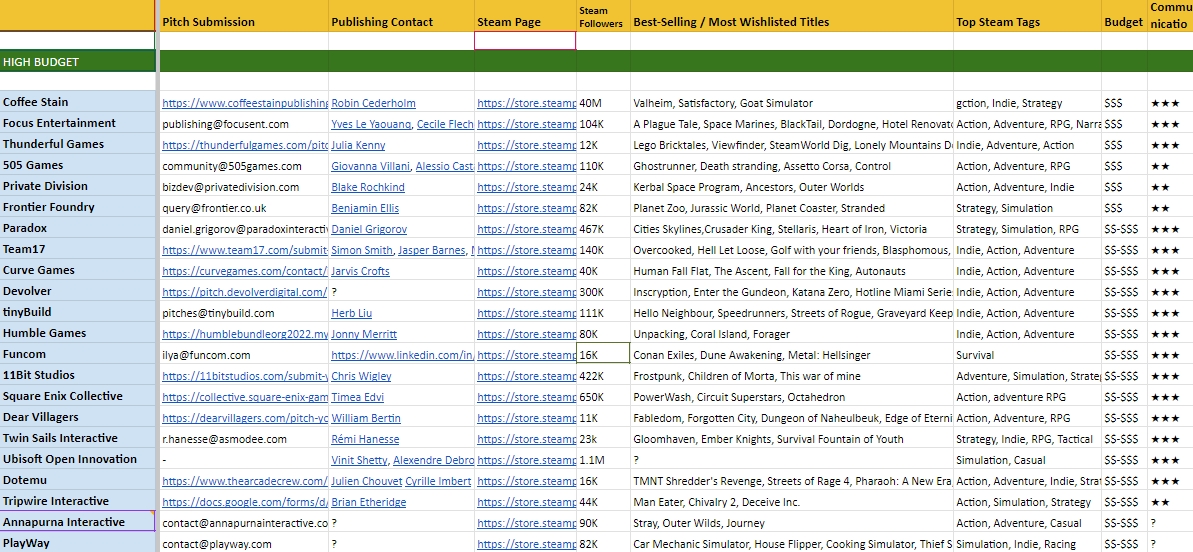The image size is (1193, 552).
Task: Select the Ubisoft Open Innovation name cell
Action: click(x=78, y=459)
